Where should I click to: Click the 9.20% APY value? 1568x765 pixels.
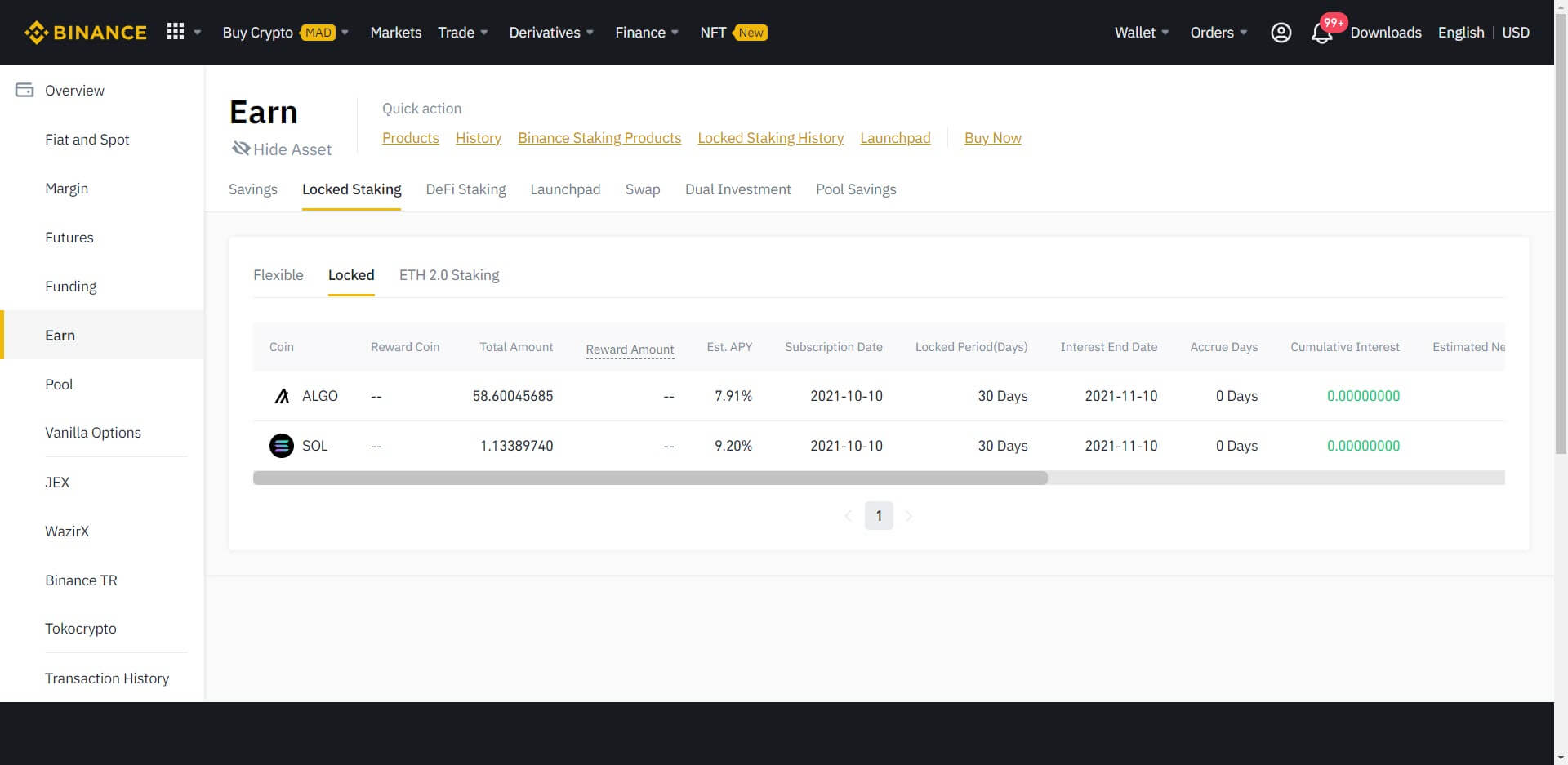733,446
